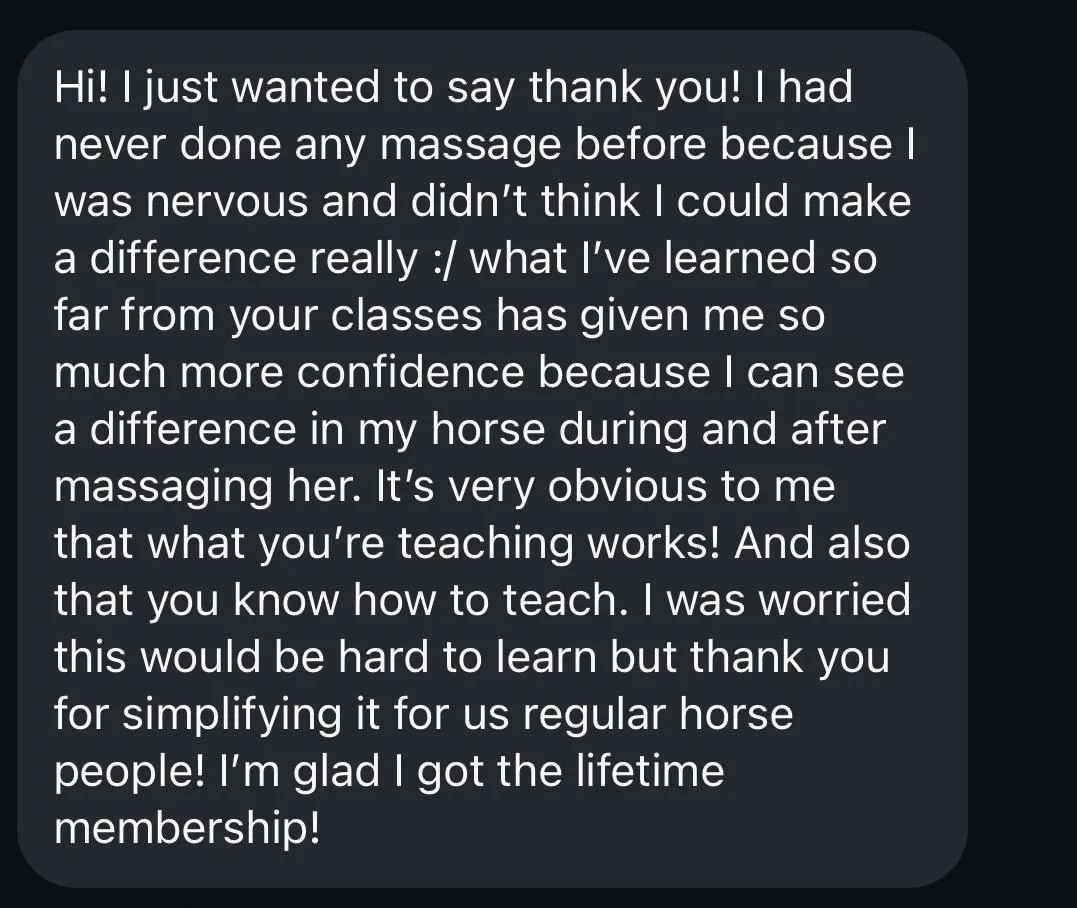The image size is (1077, 908).
Task: Click the ":/" emoticon in the message
Action: pos(443,258)
